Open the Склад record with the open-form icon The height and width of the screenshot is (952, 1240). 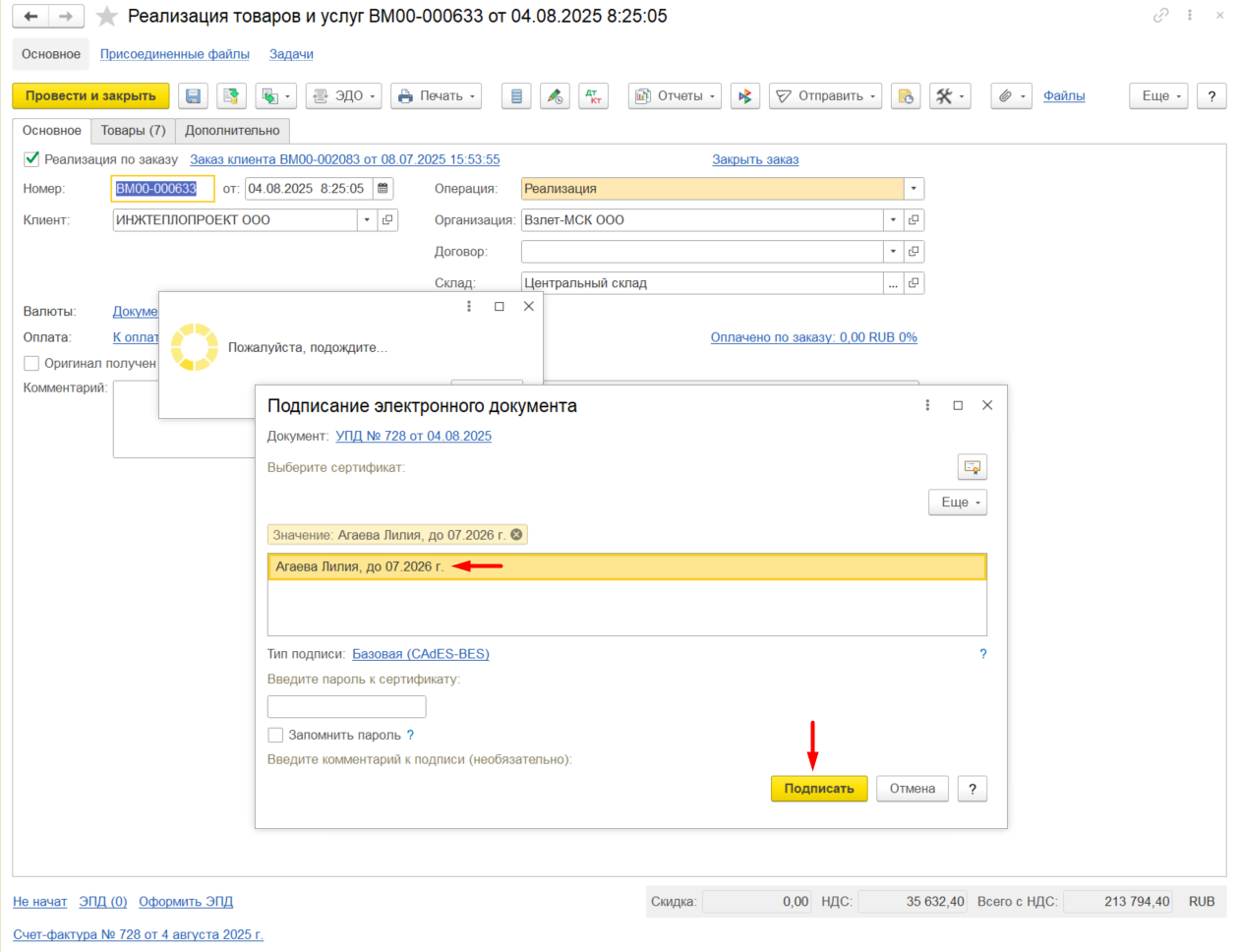(x=914, y=283)
